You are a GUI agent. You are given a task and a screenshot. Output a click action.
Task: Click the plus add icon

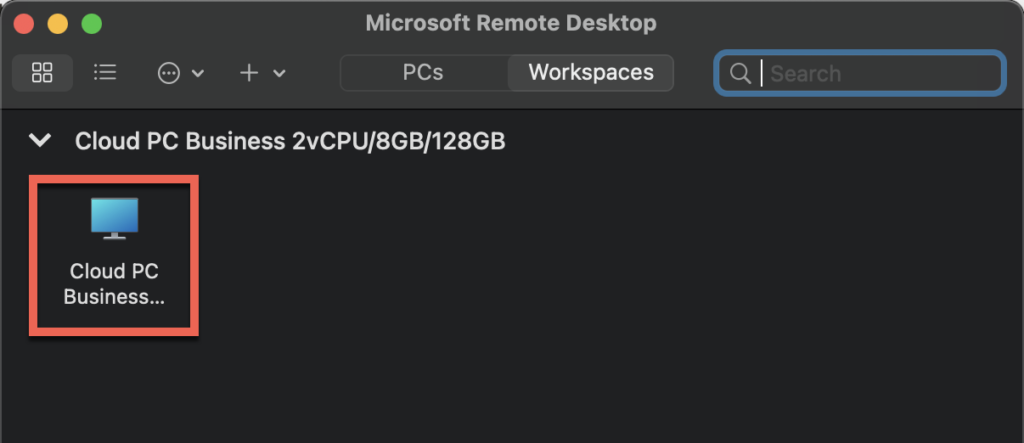(249, 73)
